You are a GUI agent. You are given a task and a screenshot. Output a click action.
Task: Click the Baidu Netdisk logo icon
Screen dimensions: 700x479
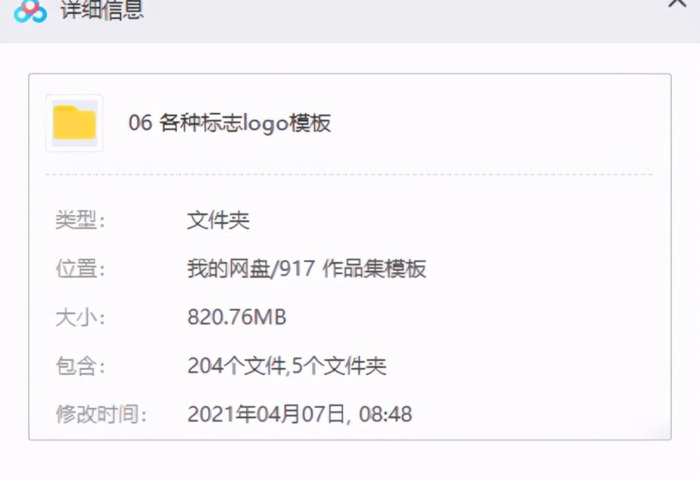[30, 11]
